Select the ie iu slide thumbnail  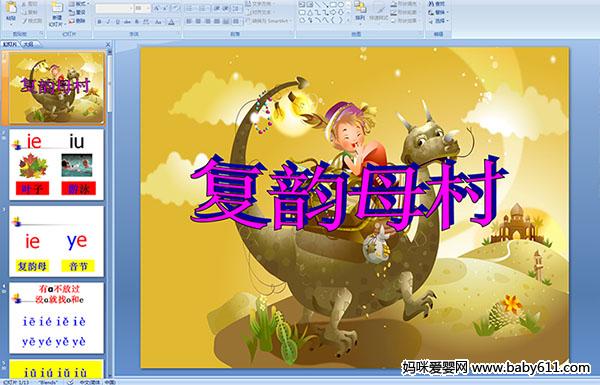coord(56,165)
